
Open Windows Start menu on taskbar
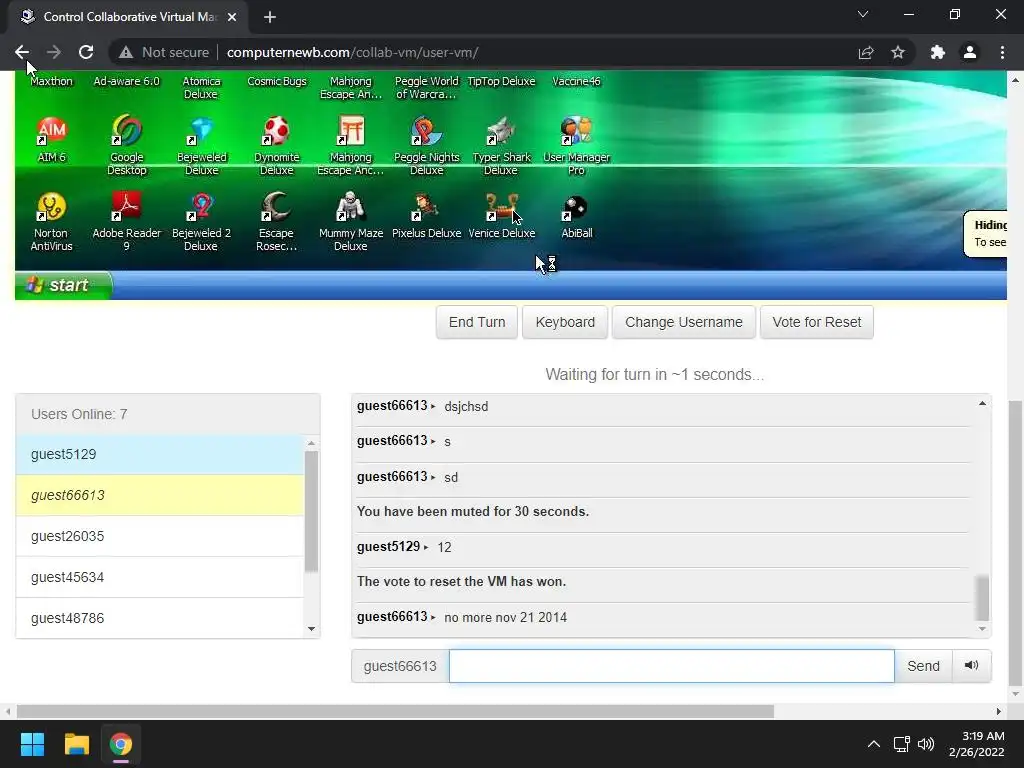(x=32, y=744)
